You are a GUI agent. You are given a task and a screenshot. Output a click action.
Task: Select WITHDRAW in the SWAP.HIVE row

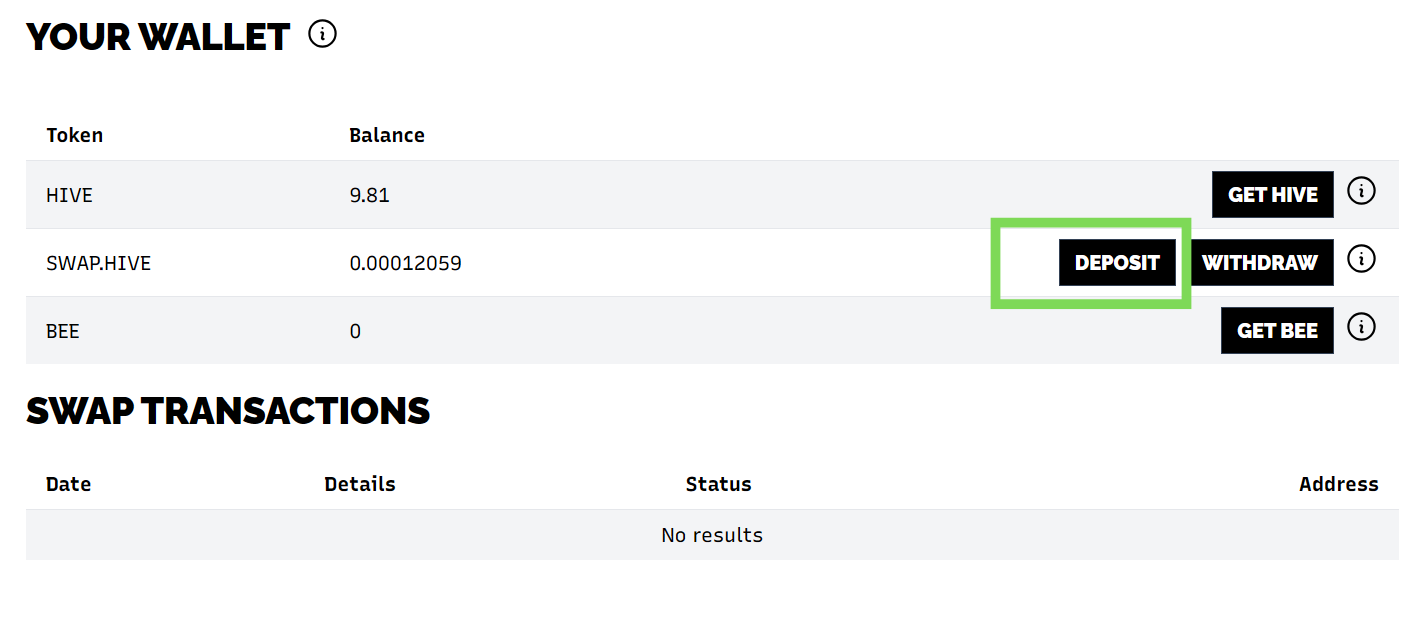1260,263
